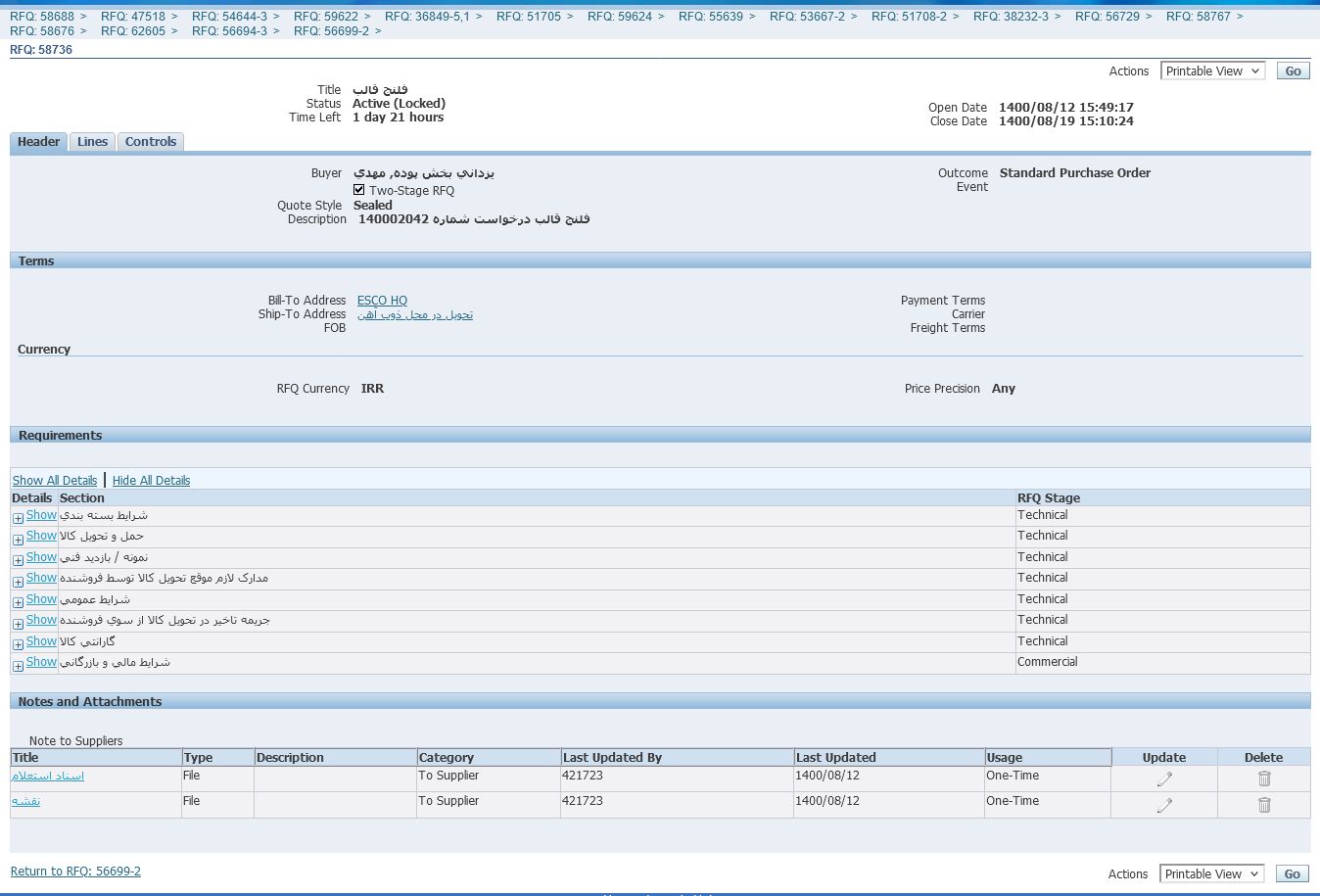Expand the plus icon in the Commercial stage row
Screen dimensions: 1320x896
(x=18, y=666)
